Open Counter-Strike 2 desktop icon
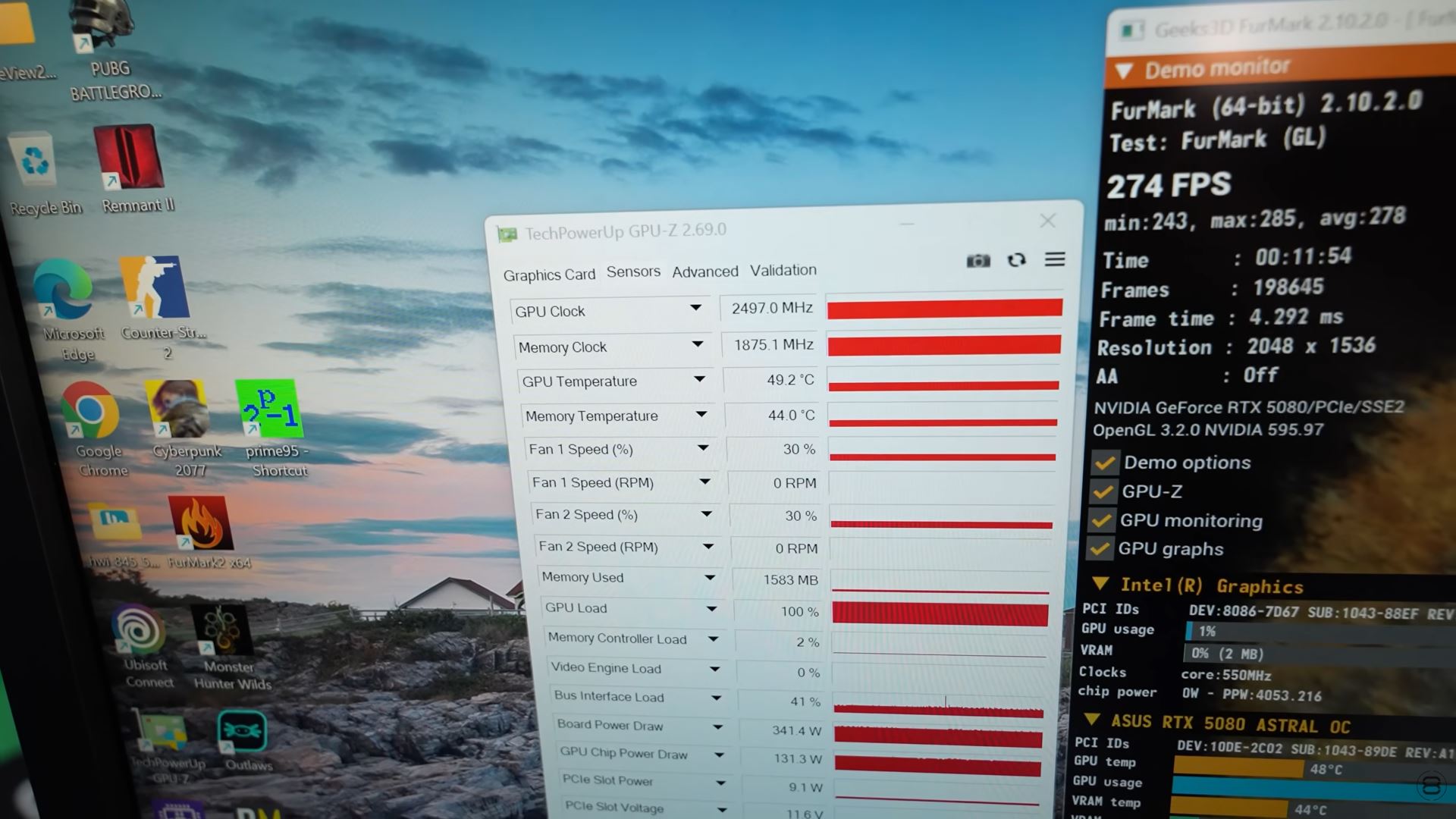The width and height of the screenshot is (1456, 819). point(155,288)
